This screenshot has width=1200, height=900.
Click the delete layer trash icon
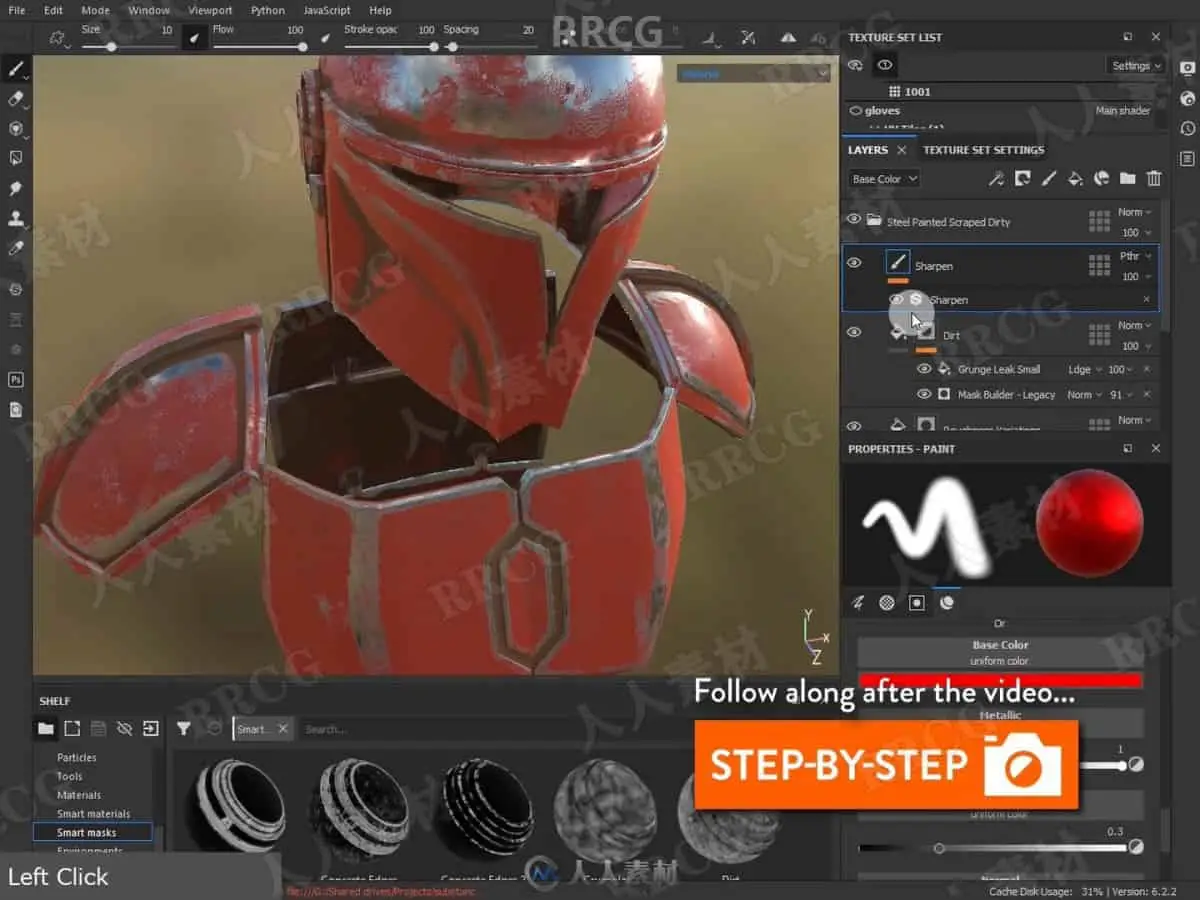(1154, 179)
